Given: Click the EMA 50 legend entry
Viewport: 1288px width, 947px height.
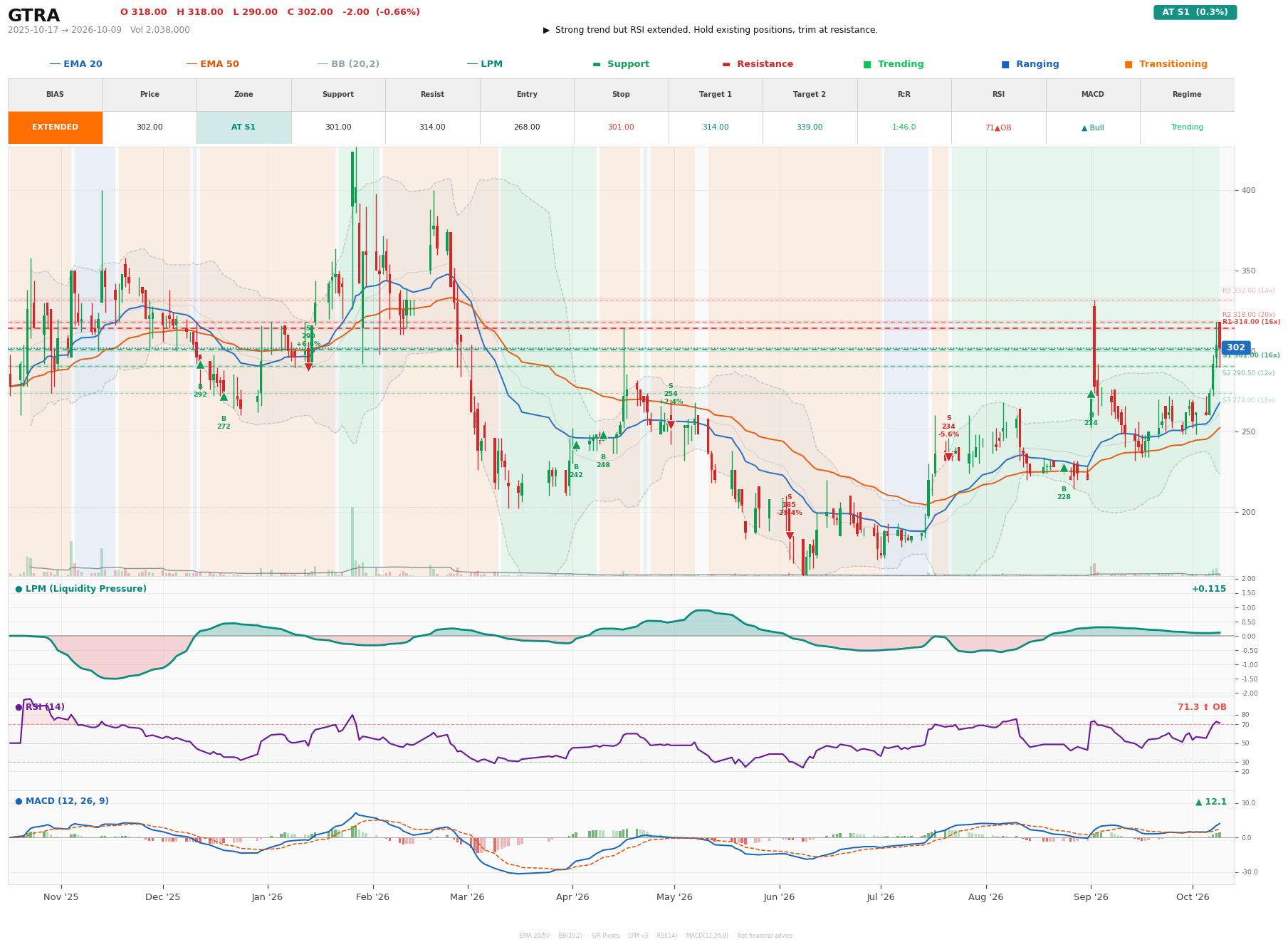Looking at the screenshot, I should click(212, 64).
